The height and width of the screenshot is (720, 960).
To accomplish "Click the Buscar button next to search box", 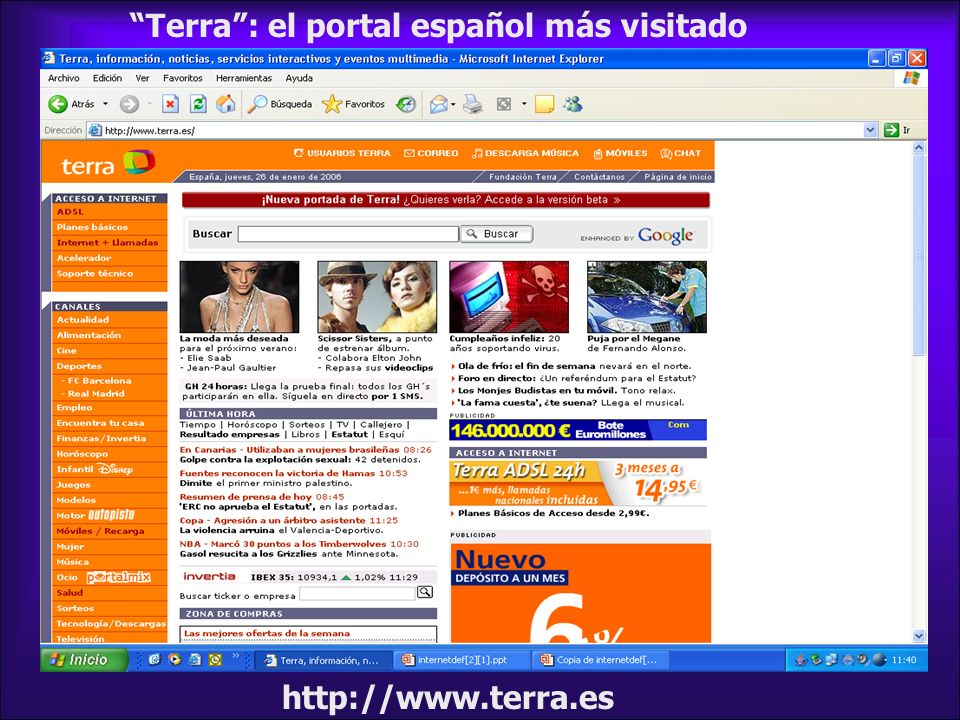I will click(x=497, y=234).
